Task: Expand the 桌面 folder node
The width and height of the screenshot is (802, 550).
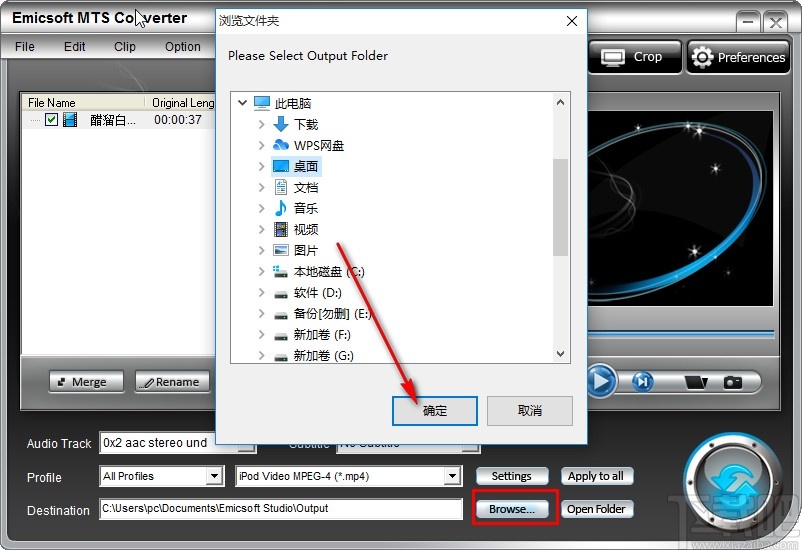Action: [261, 166]
